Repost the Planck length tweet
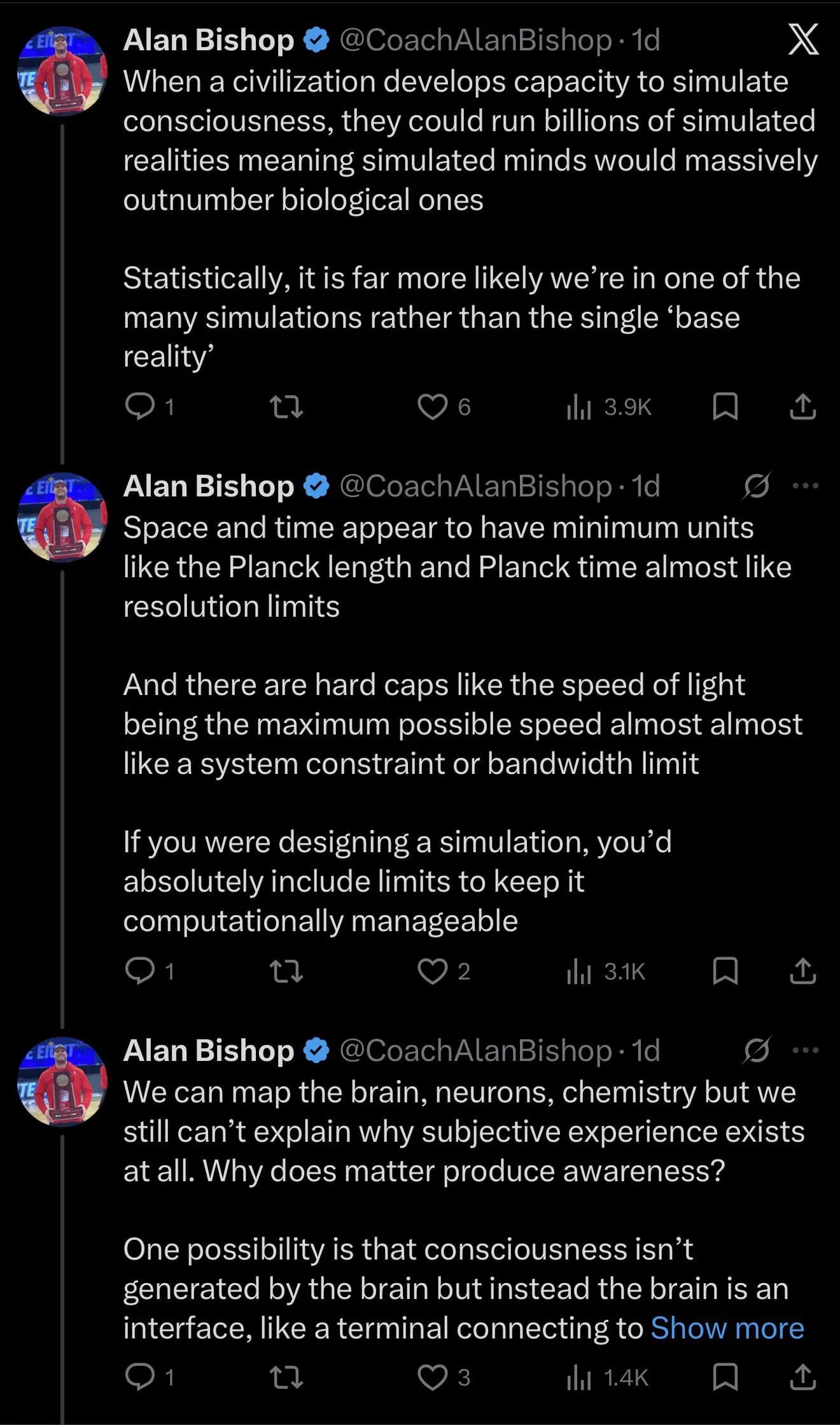This screenshot has height=1425, width=840. pos(286,971)
